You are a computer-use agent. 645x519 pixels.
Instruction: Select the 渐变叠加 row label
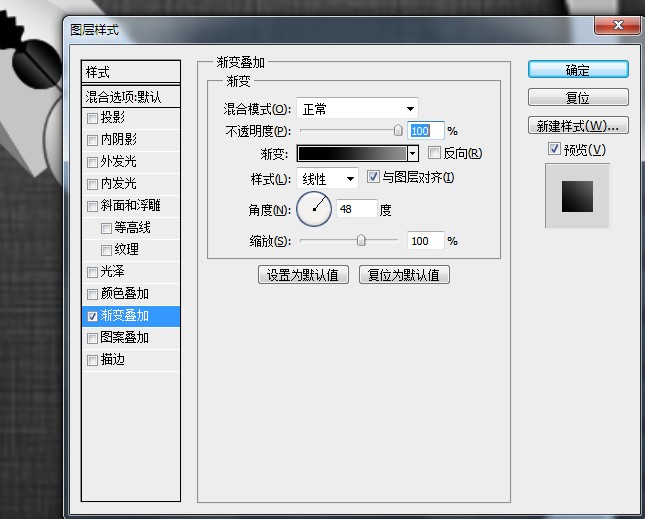click(125, 315)
